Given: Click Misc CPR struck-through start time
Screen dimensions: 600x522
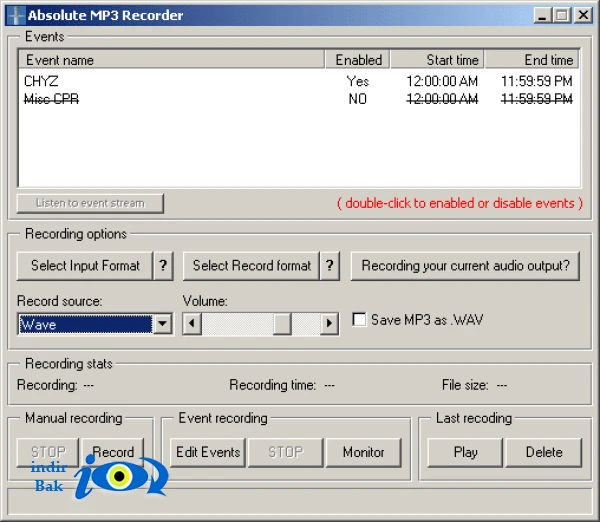Looking at the screenshot, I should click(x=442, y=99).
